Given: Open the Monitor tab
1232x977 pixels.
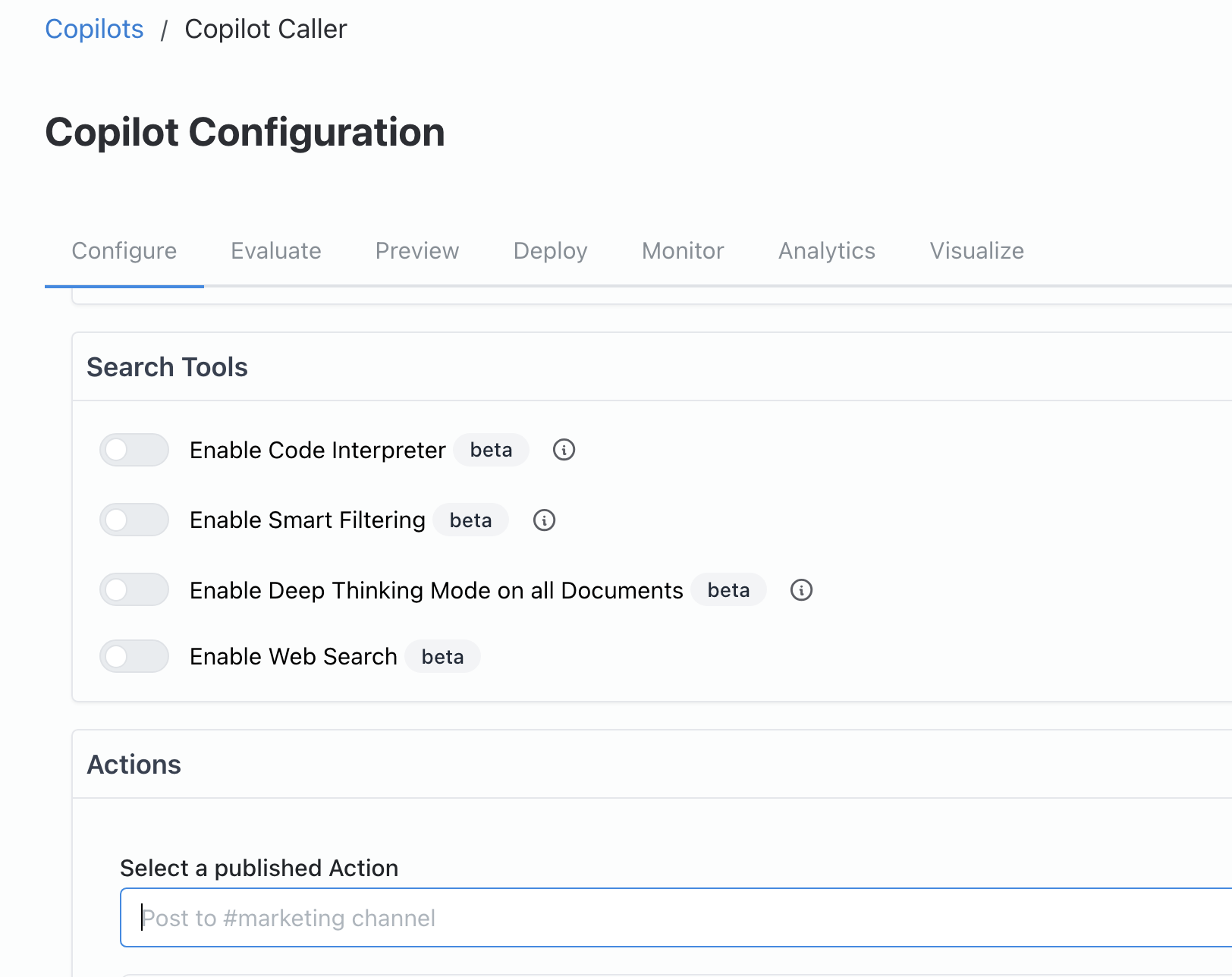Looking at the screenshot, I should pyautogui.click(x=681, y=250).
